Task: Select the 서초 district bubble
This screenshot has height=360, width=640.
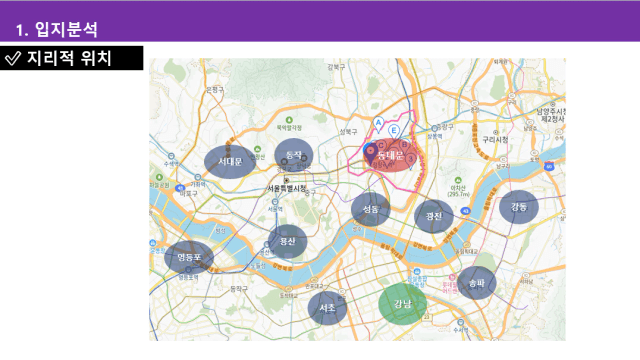Action: click(327, 308)
